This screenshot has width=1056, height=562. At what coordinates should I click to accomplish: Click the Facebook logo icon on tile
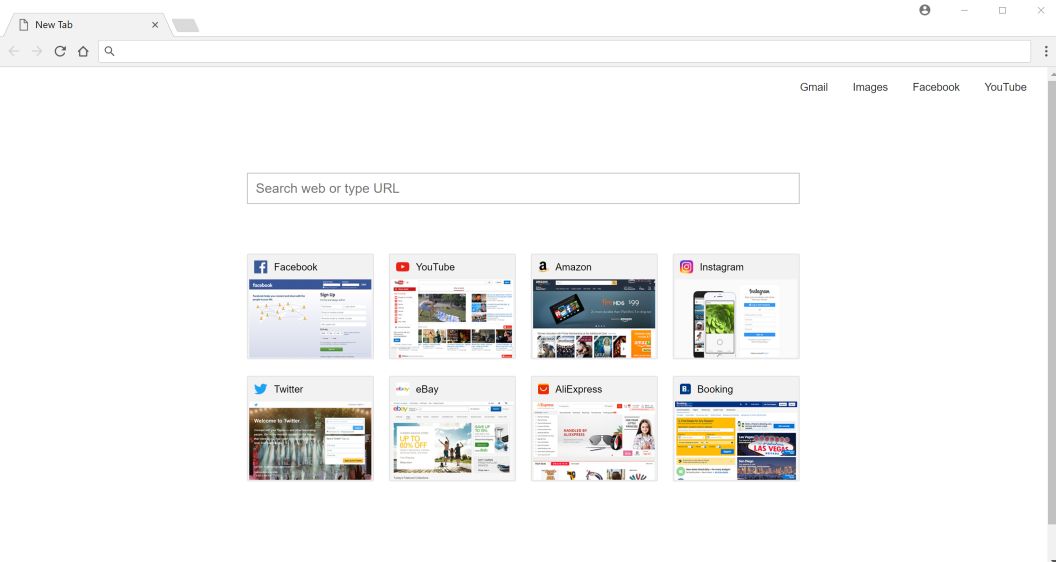(x=261, y=267)
